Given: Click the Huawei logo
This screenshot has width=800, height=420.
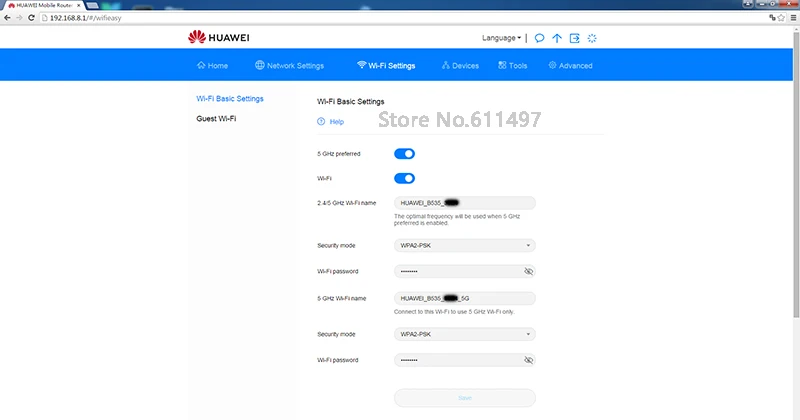Looking at the screenshot, I should pos(218,37).
